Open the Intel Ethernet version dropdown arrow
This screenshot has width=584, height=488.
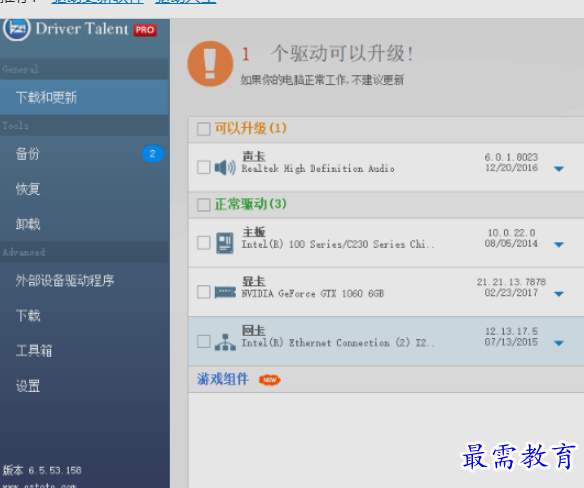click(x=559, y=343)
